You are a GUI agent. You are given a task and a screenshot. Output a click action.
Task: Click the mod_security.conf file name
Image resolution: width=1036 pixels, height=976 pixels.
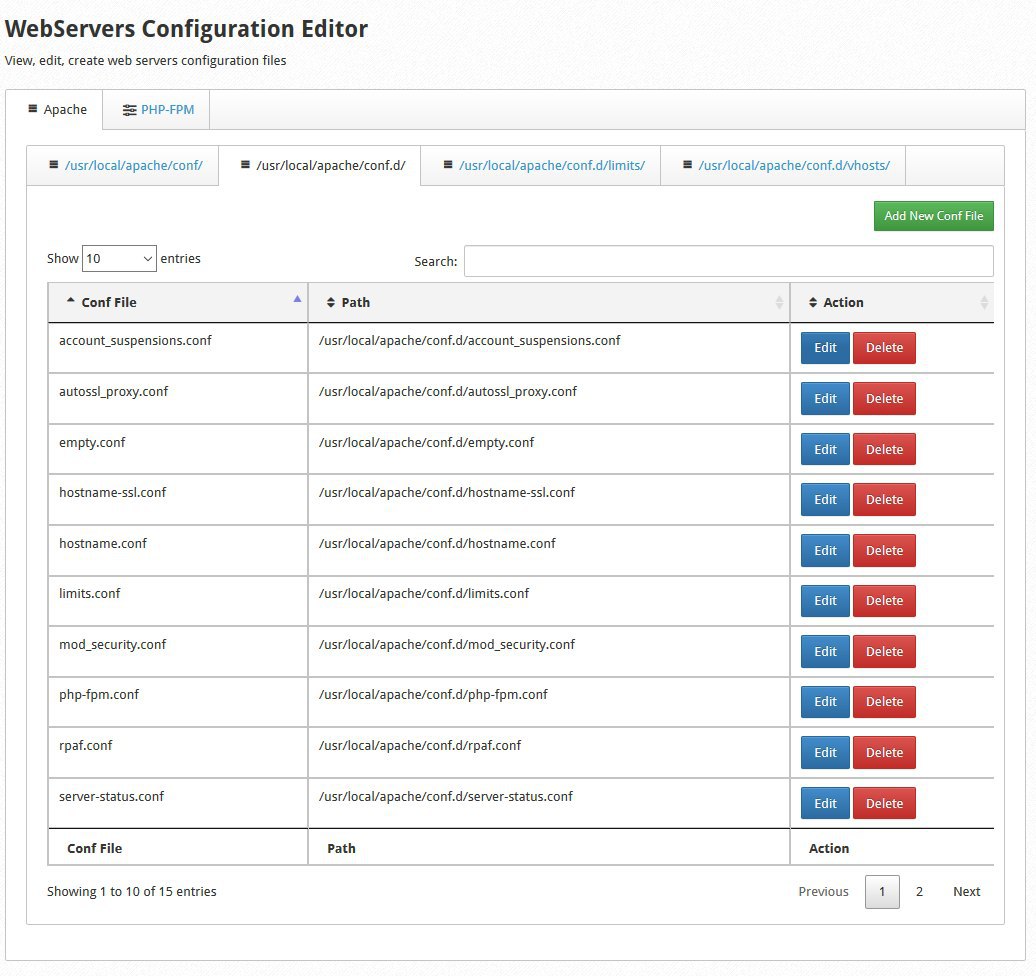(112, 645)
